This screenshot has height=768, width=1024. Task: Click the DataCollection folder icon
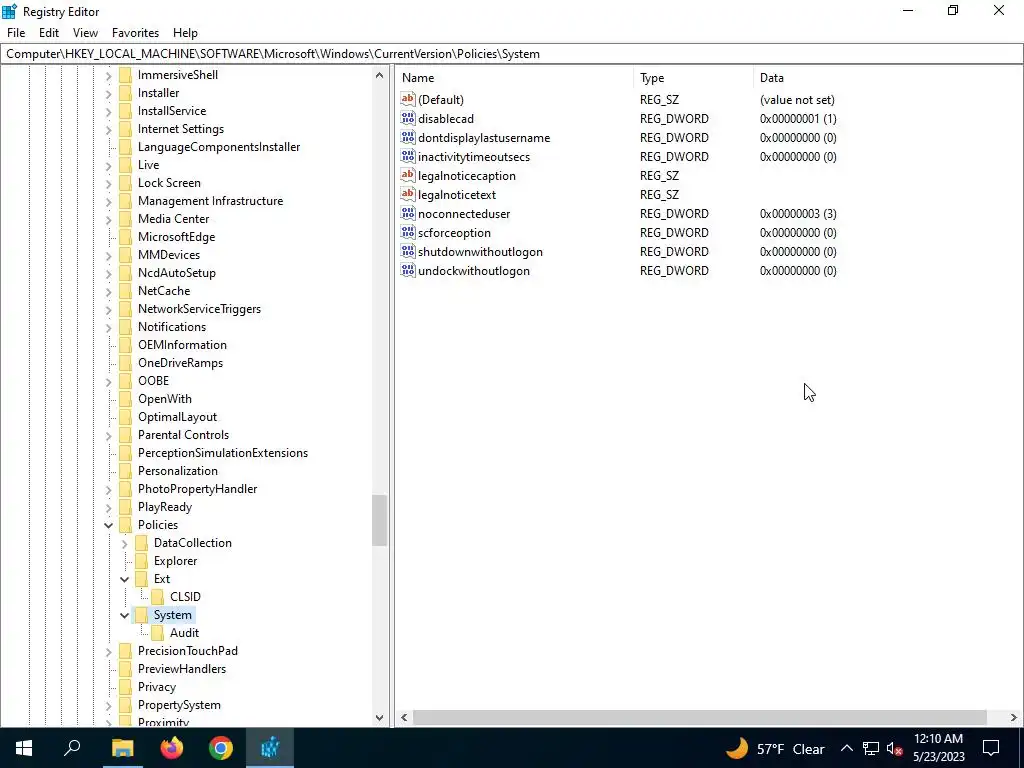pyautogui.click(x=141, y=543)
